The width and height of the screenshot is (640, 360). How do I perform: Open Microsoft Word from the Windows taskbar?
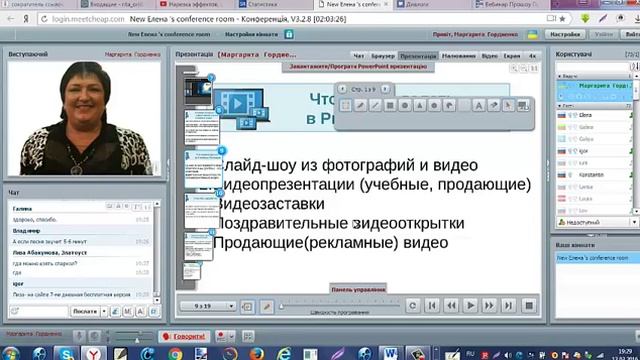(x=390, y=353)
